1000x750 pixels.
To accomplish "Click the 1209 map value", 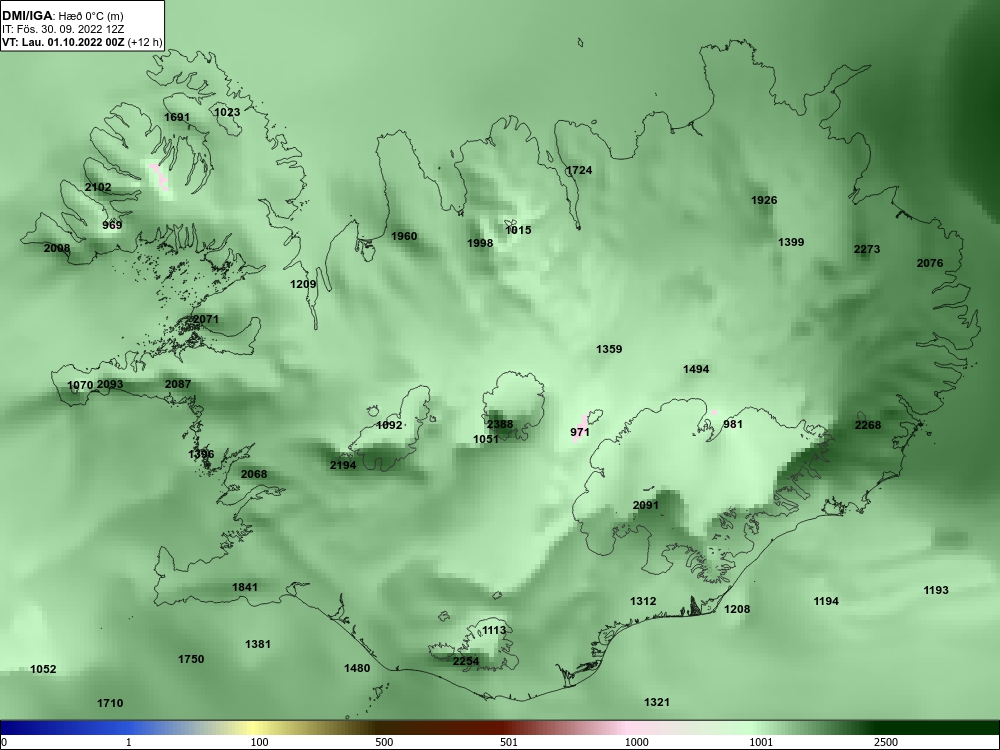I will pyautogui.click(x=303, y=284).
